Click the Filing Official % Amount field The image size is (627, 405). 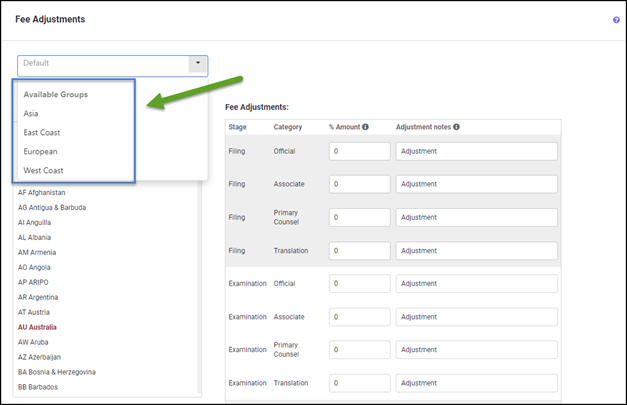359,151
